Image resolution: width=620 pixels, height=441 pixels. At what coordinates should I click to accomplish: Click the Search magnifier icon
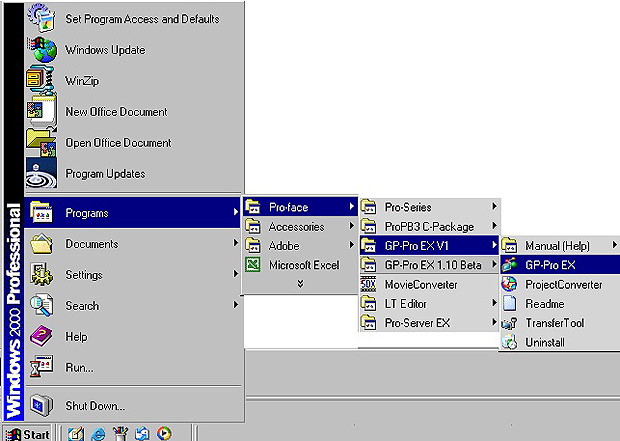42,305
